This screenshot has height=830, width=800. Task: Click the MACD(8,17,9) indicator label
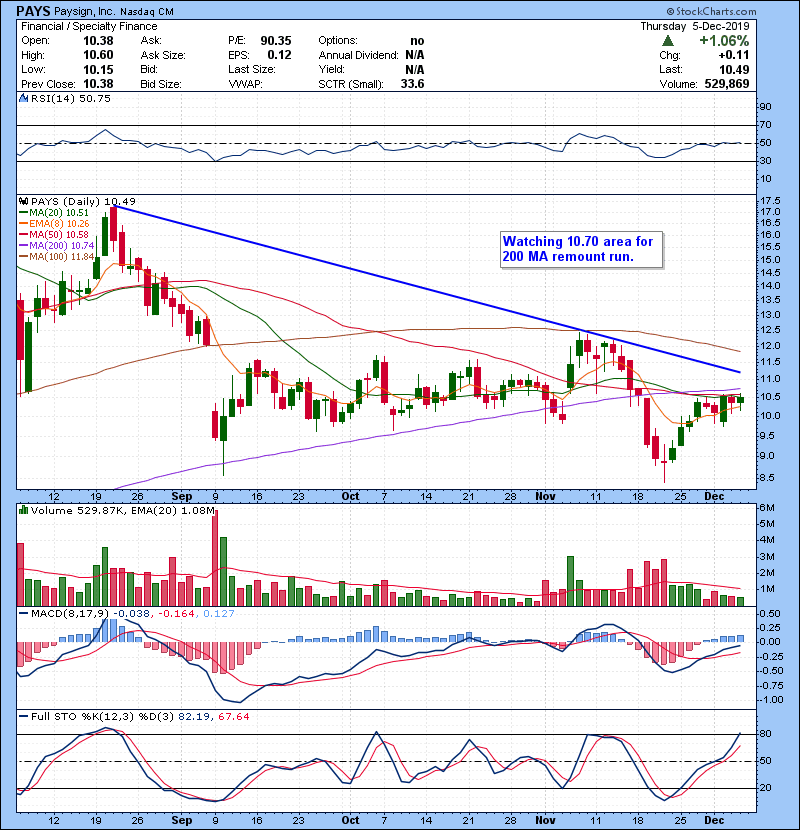70,614
